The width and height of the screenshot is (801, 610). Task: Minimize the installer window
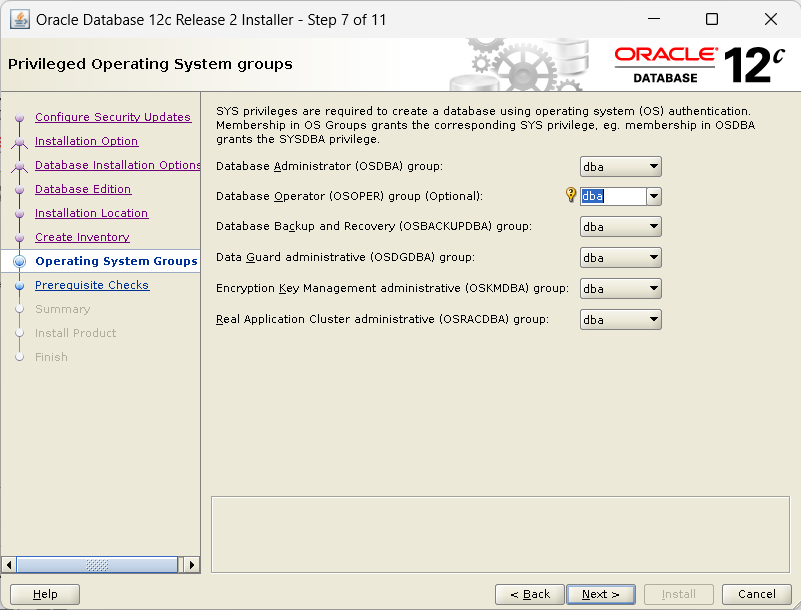(x=654, y=19)
